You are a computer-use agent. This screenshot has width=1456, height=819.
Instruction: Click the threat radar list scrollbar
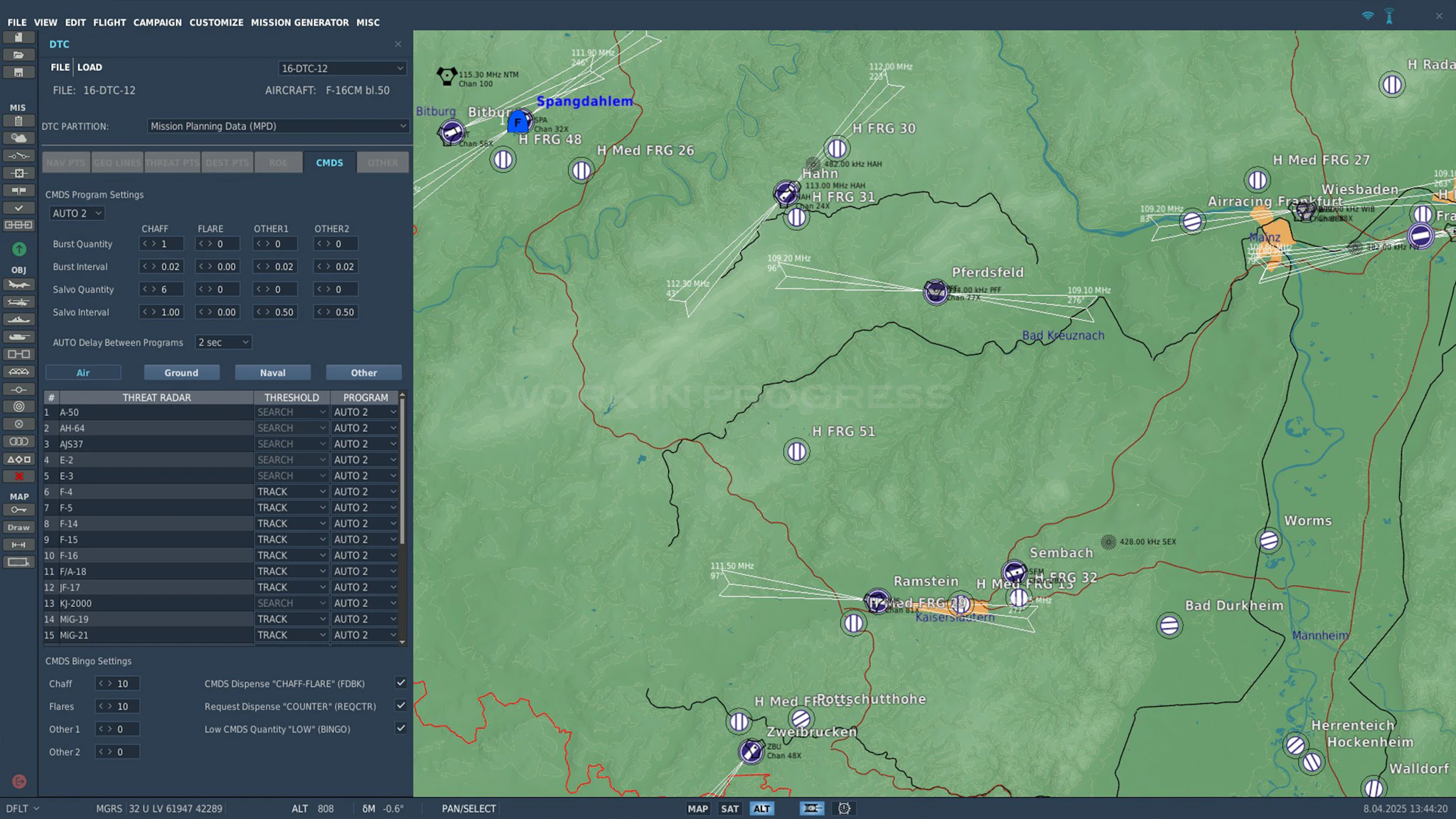[402, 469]
